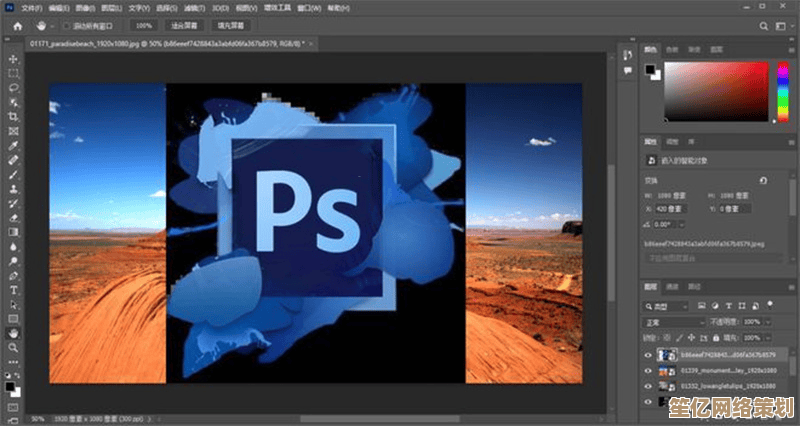The height and width of the screenshot is (426, 800).
Task: Select the Rectangular Marquee tool
Action: (x=13, y=73)
